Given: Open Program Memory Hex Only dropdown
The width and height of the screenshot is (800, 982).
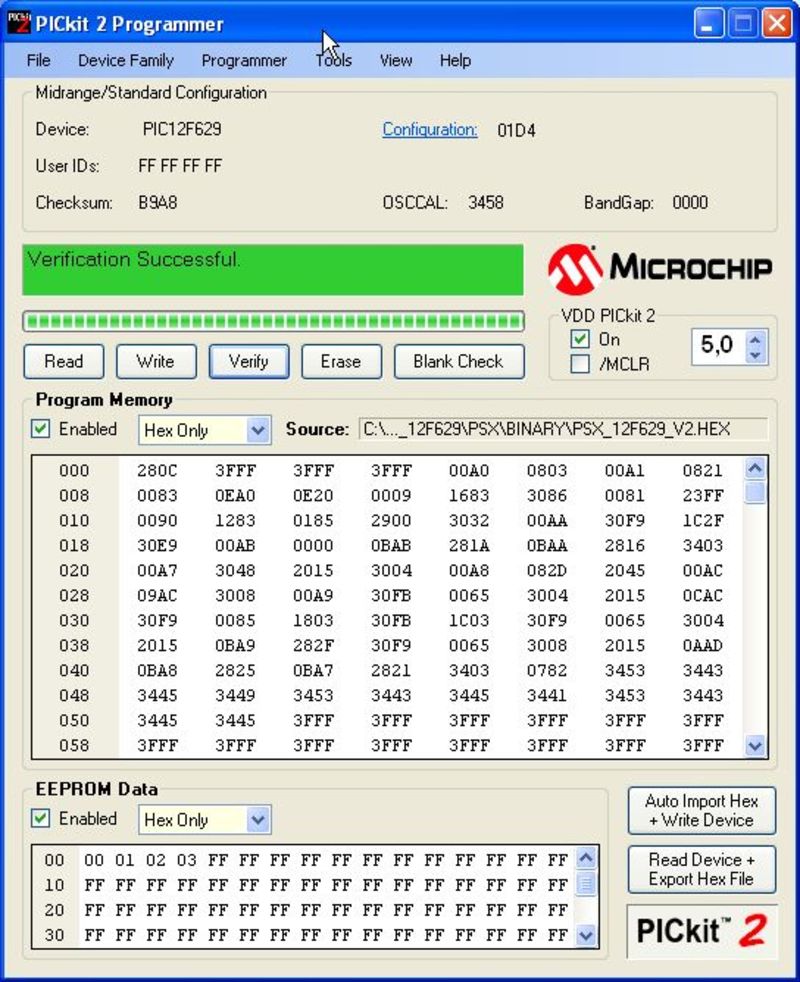Looking at the screenshot, I should [258, 431].
